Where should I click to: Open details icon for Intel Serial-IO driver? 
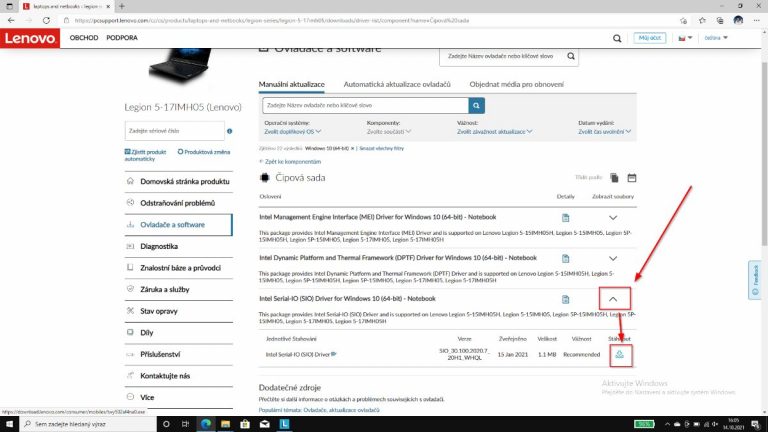[x=565, y=299]
